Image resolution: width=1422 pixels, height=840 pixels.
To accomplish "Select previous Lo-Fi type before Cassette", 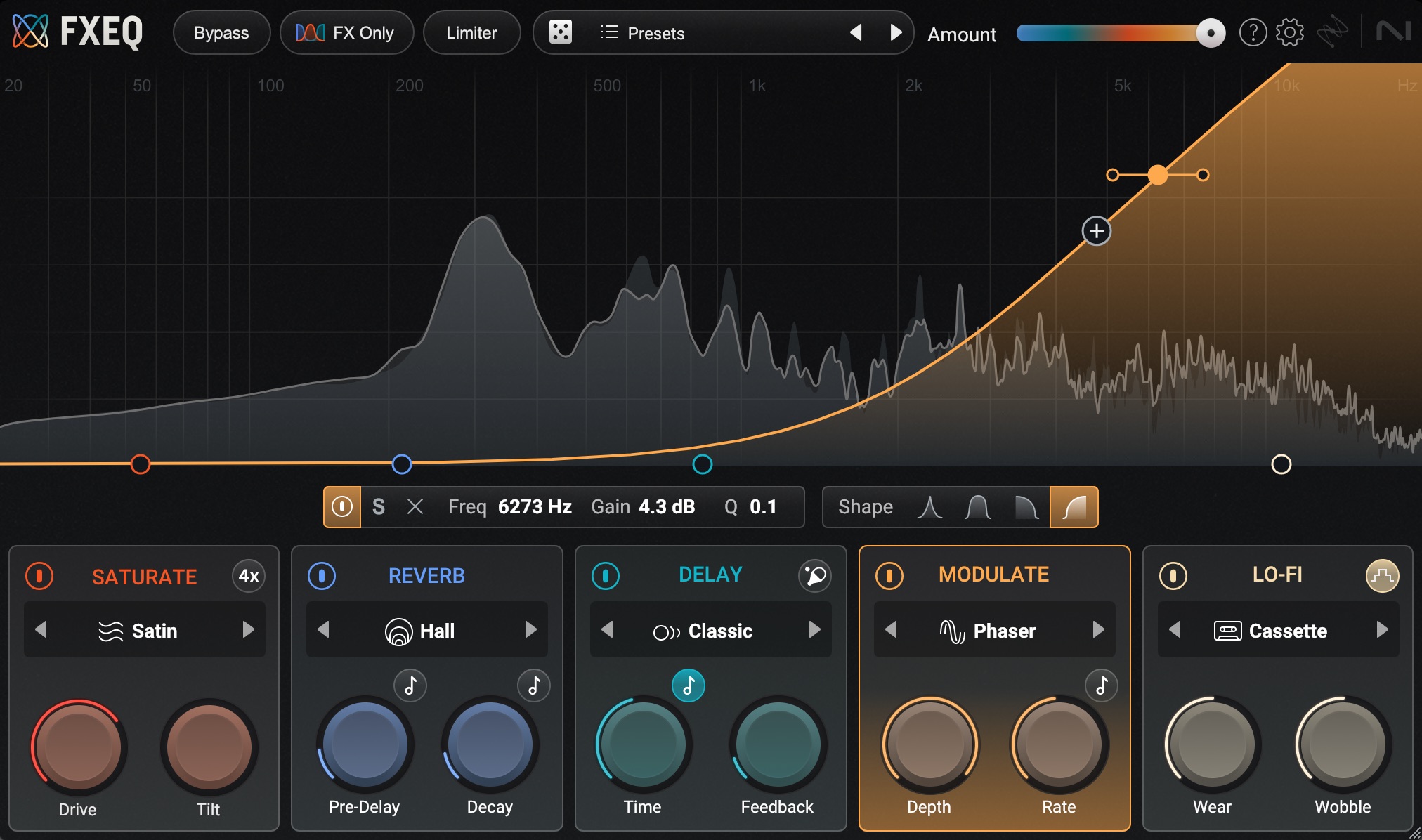I will click(1175, 629).
